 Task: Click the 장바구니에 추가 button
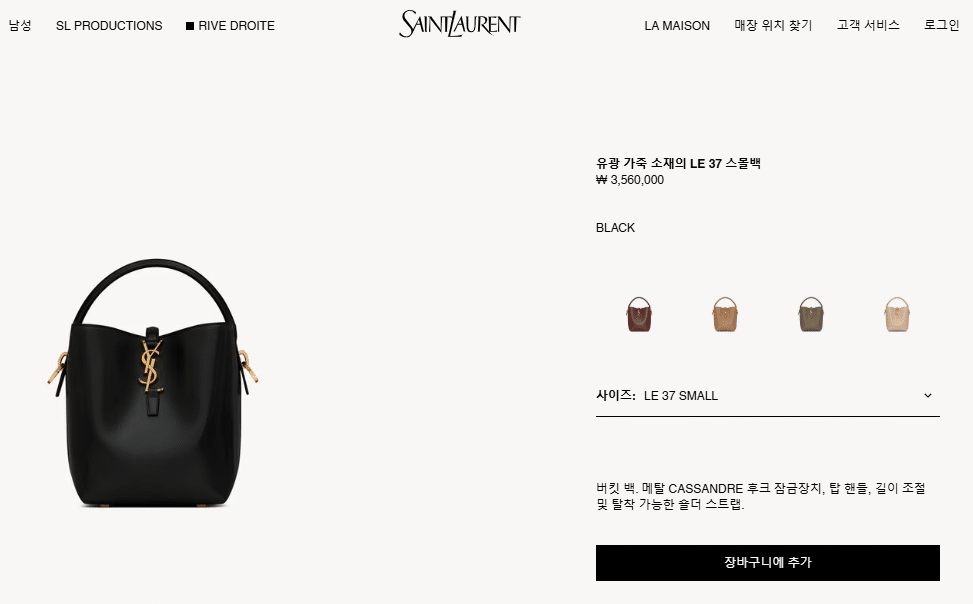pyautogui.click(x=768, y=562)
